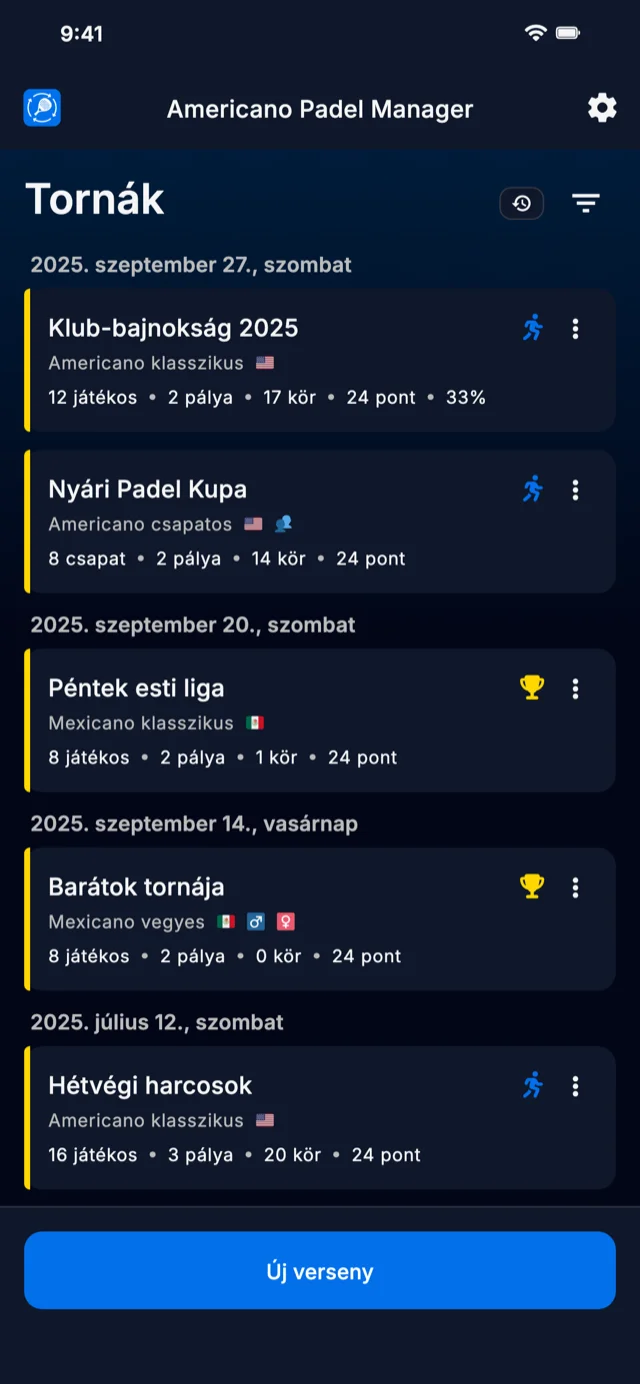The height and width of the screenshot is (1384, 640).
Task: Toggle the history view clock button
Action: pos(522,204)
